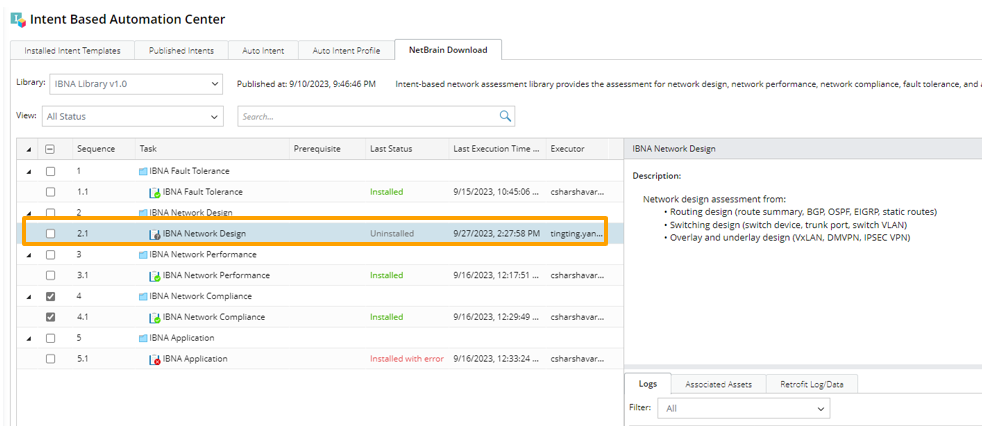The height and width of the screenshot is (426, 982).
Task: Click the Installed status for sequence 1.1
Action: 386,192
